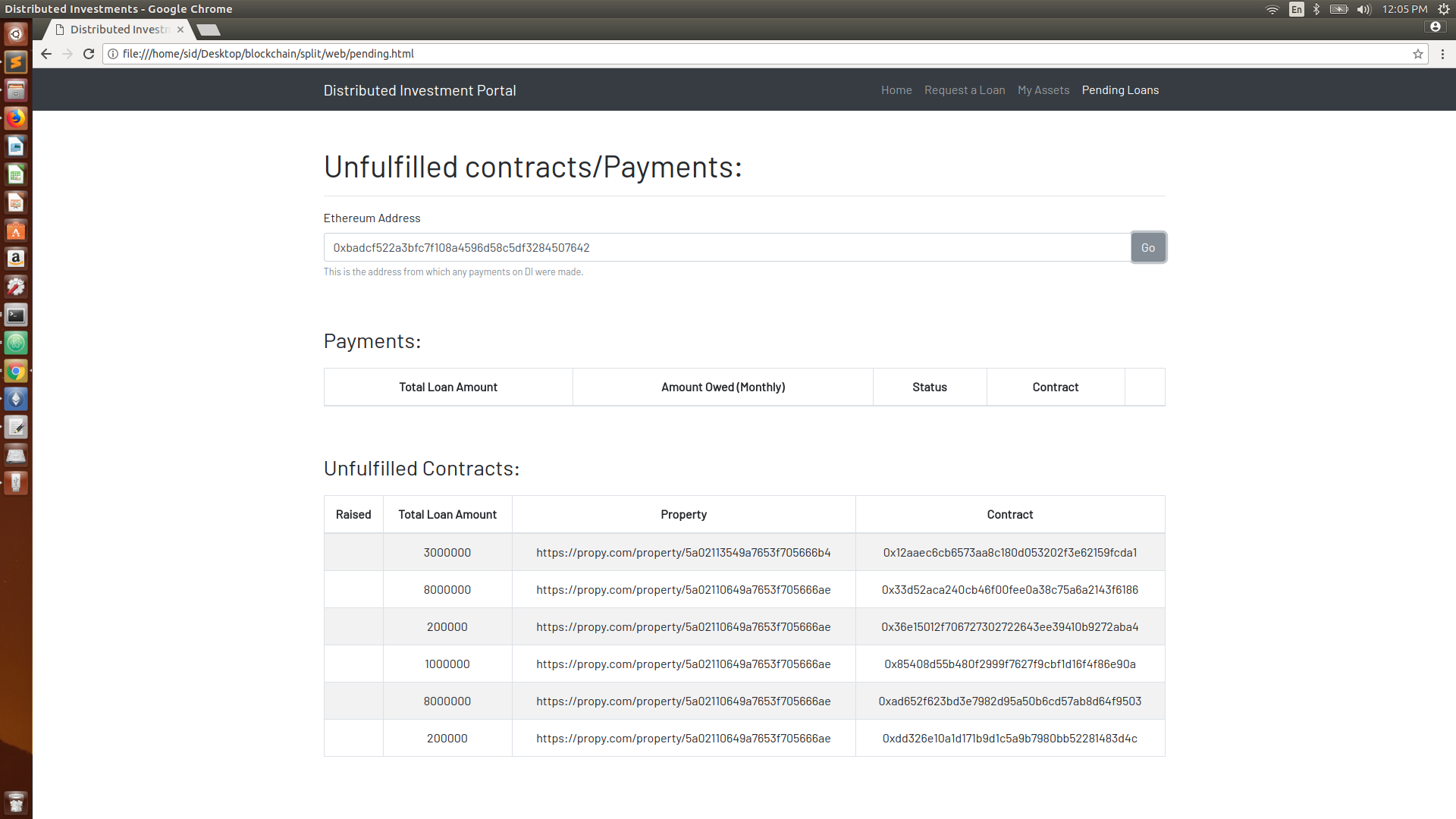Image resolution: width=1456 pixels, height=819 pixels.
Task: Click contract 0x12aaec6cb6573aa8c180d053202f3e62159fcda1
Action: tap(1009, 553)
